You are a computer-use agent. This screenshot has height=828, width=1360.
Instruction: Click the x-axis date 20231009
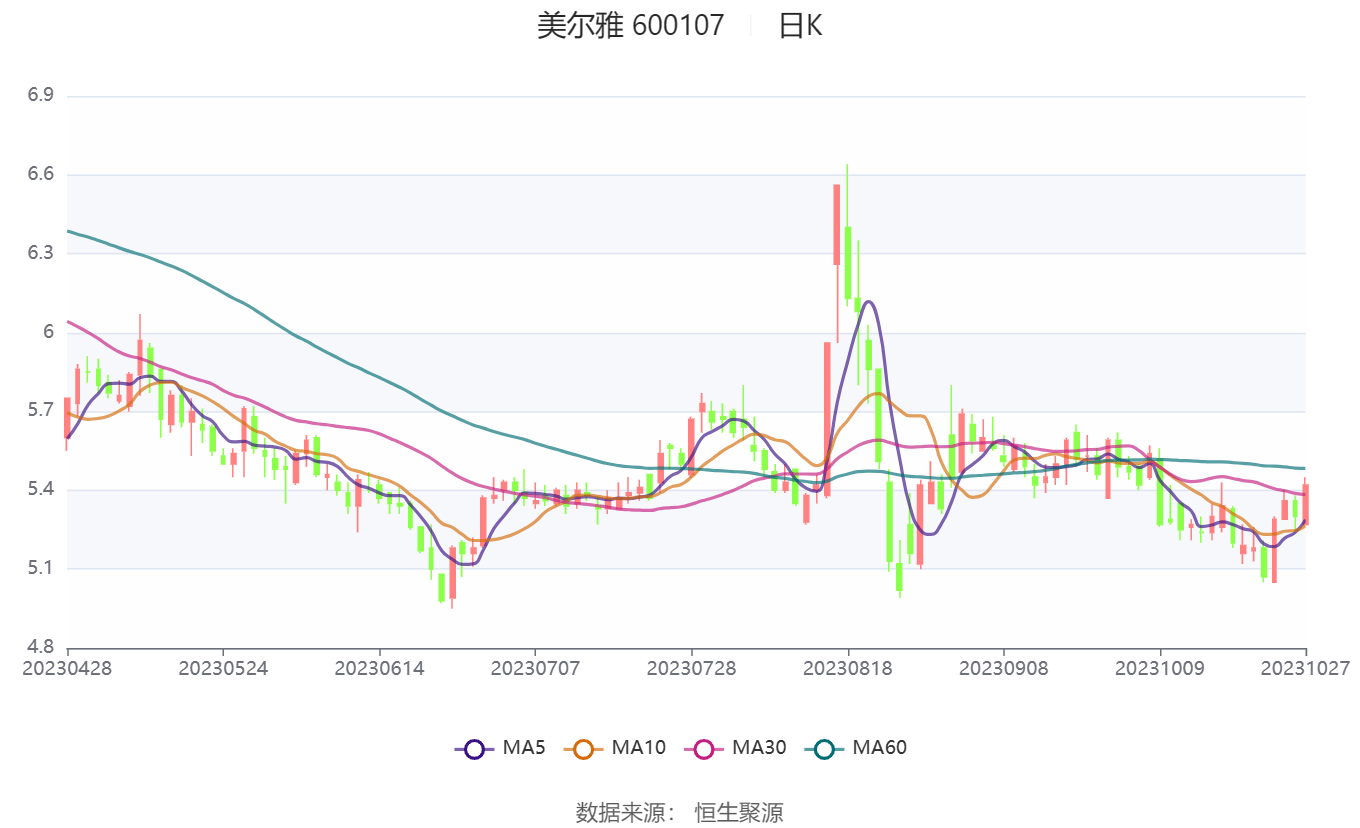1160,668
